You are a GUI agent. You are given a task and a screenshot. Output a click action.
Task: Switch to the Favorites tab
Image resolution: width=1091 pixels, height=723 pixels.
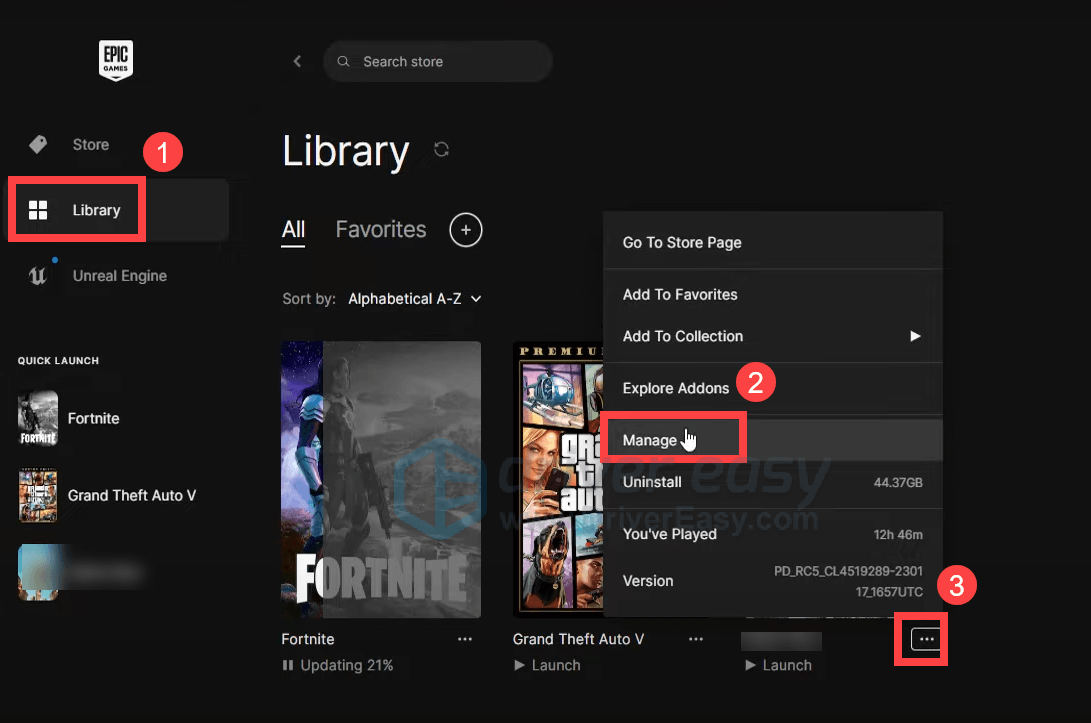[x=380, y=230]
